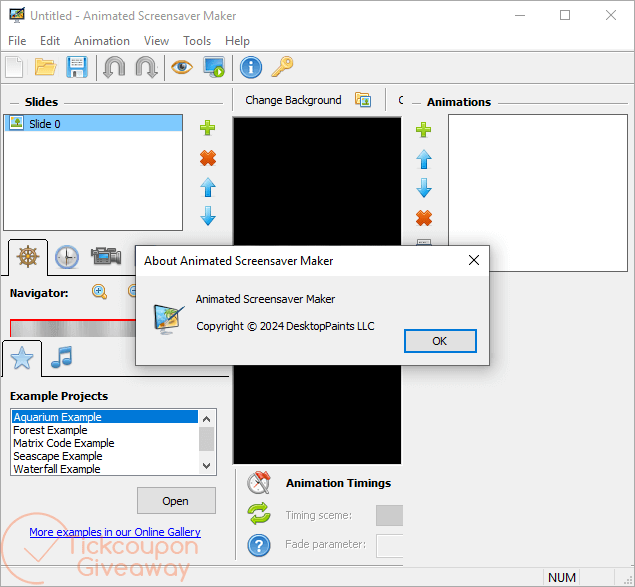The width and height of the screenshot is (635, 587).
Task: Select Slide 0 in Slides list
Action: (93, 124)
